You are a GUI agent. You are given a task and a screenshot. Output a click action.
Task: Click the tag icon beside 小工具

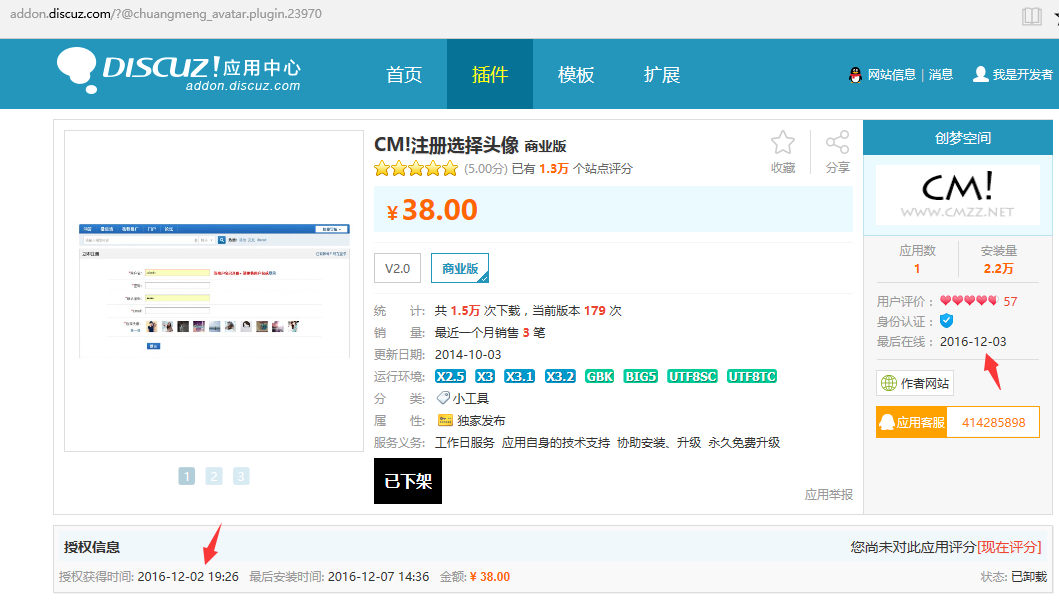[x=443, y=398]
